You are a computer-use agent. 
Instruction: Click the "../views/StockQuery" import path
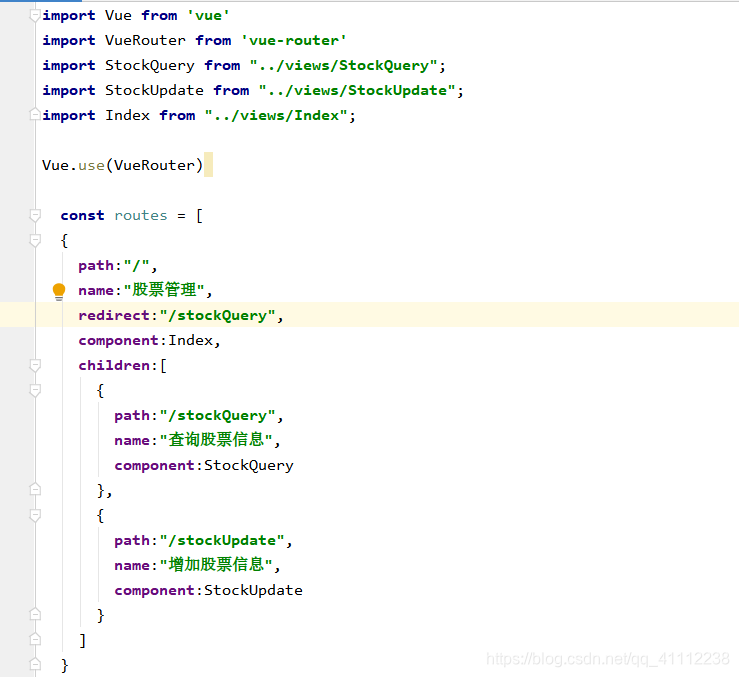coord(343,66)
